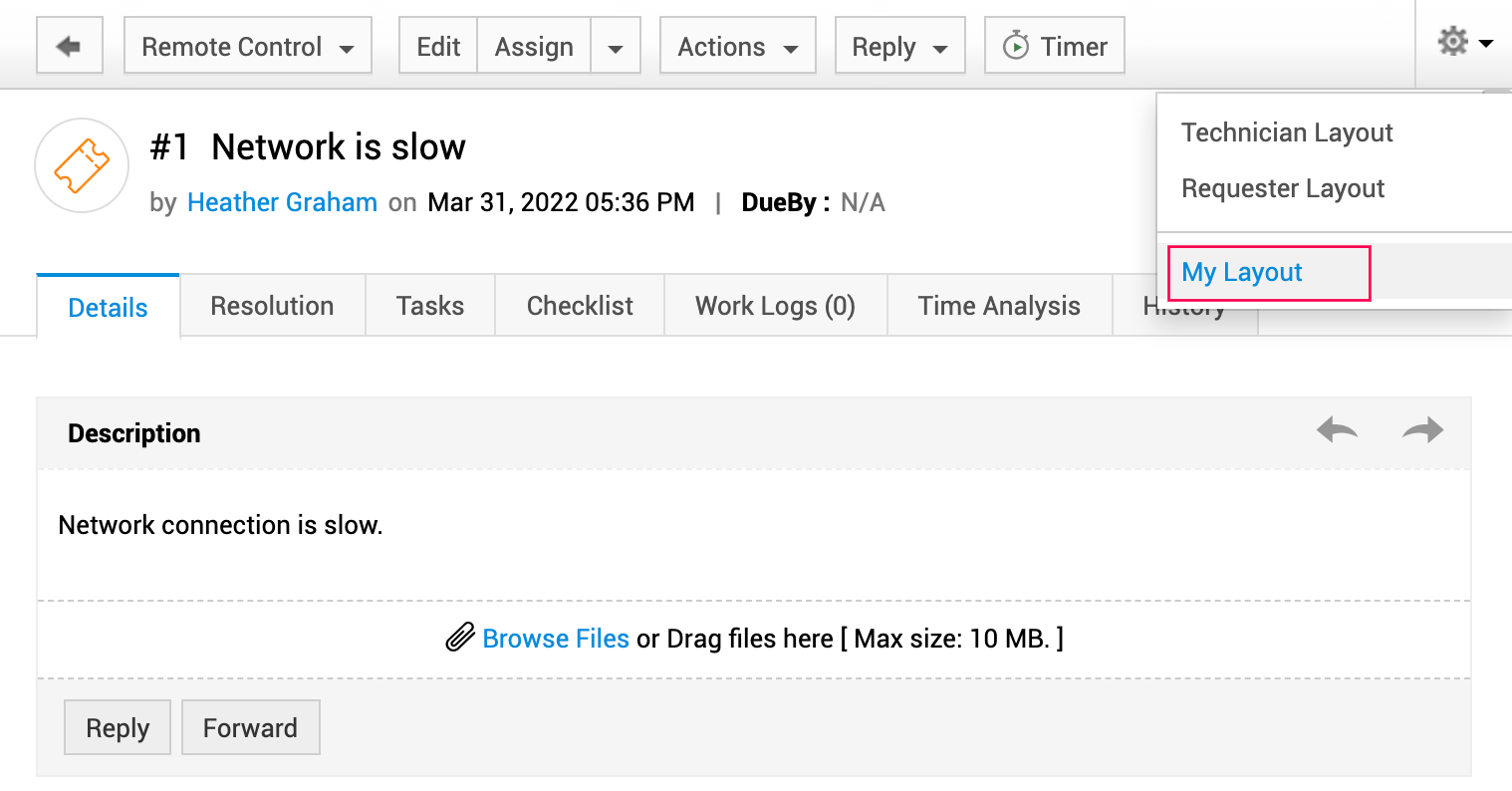Open the gear settings menu
The image size is (1512, 791).
[1464, 43]
